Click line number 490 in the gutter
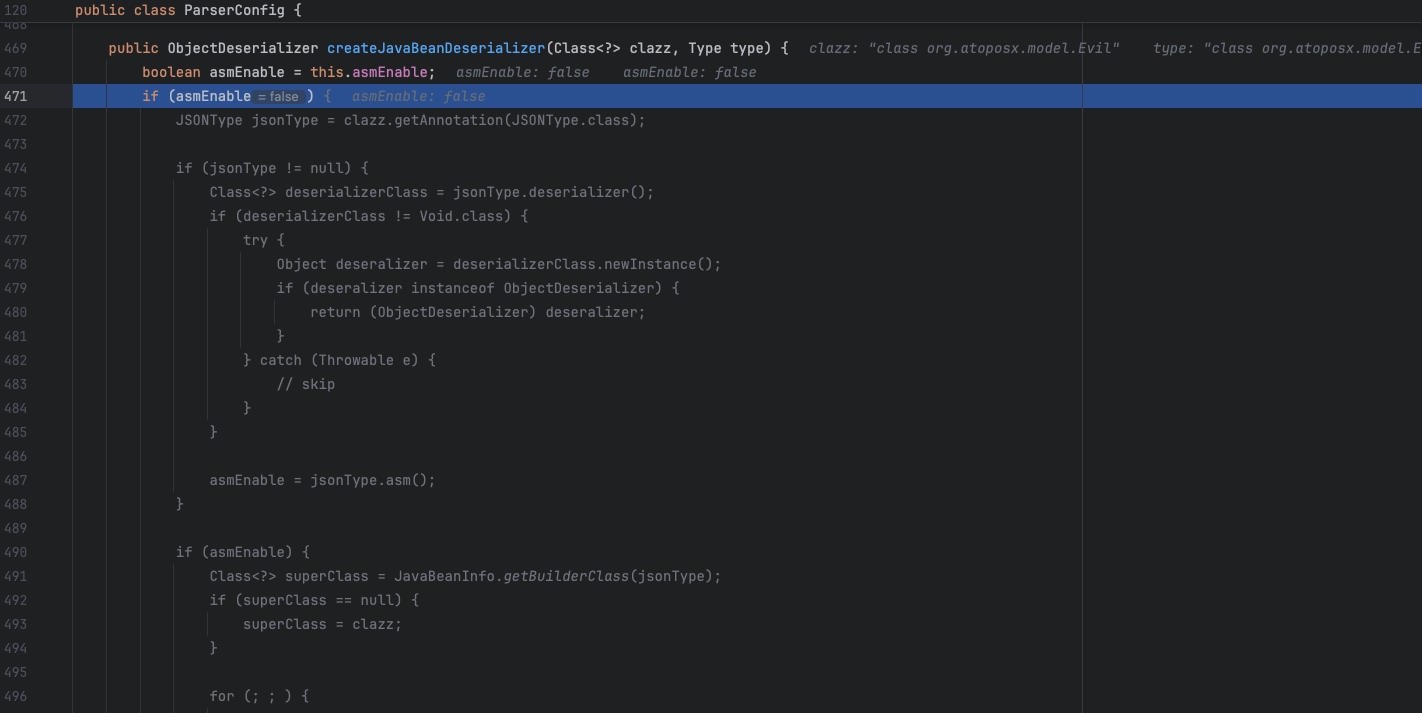Viewport: 1422px width, 713px height. (x=15, y=552)
